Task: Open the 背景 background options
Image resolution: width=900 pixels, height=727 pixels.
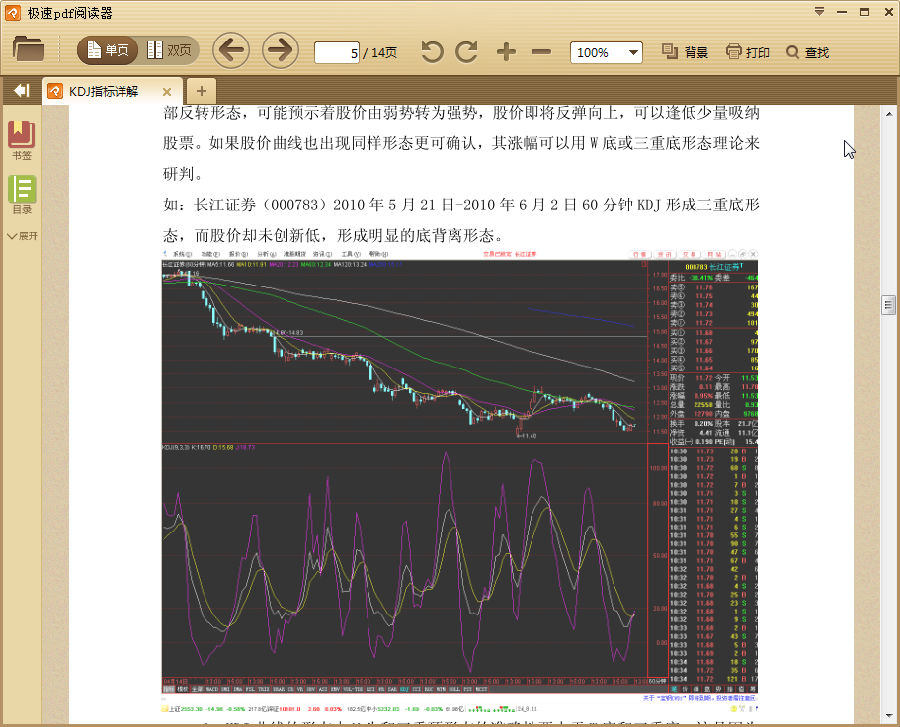Action: 685,52
